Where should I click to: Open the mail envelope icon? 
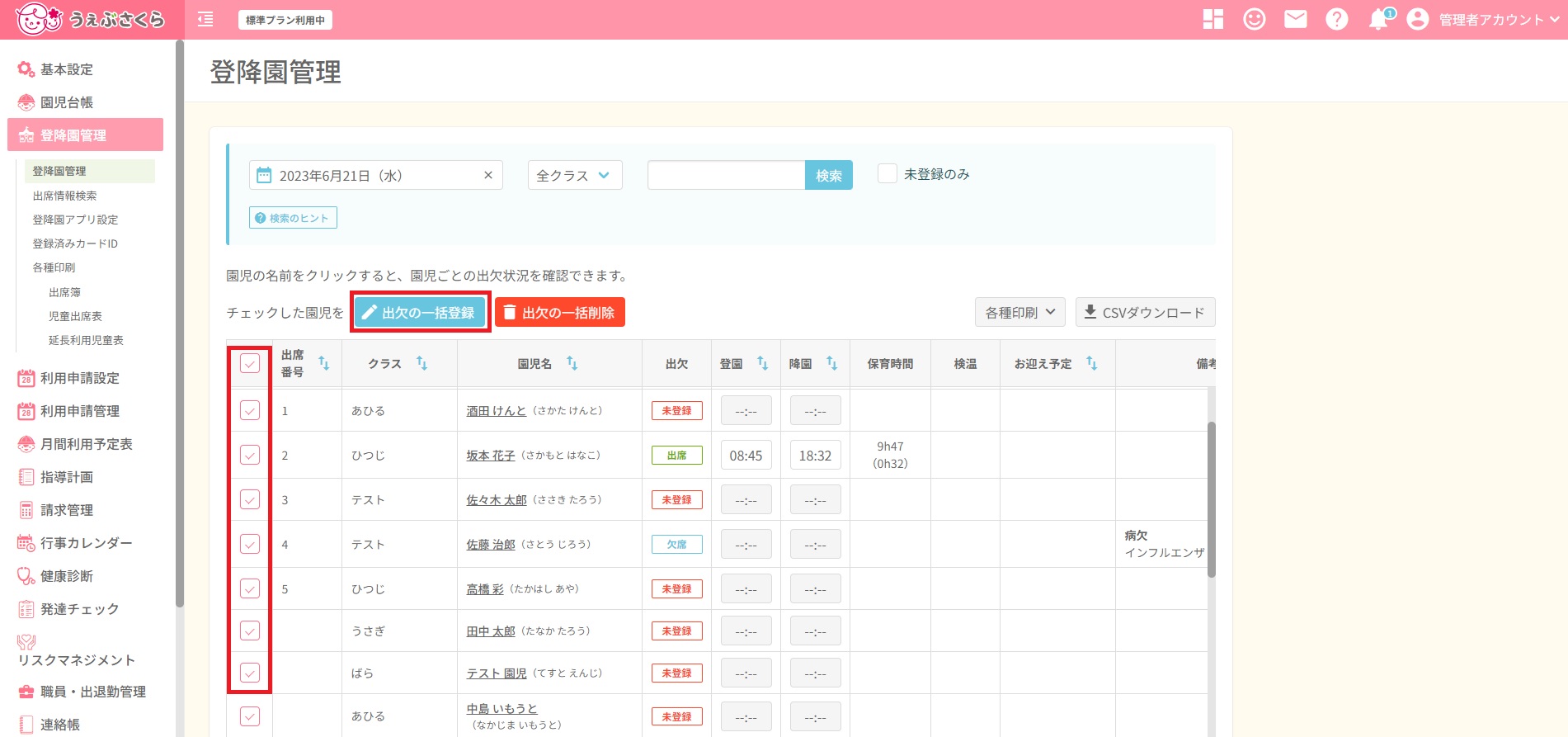click(1296, 19)
